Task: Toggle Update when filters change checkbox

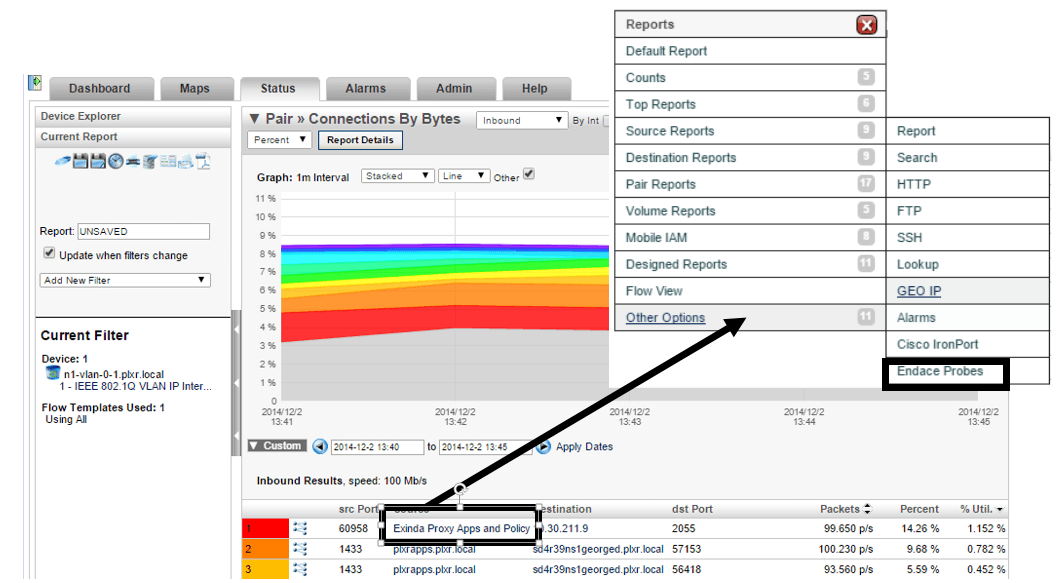Action: pyautogui.click(x=49, y=253)
